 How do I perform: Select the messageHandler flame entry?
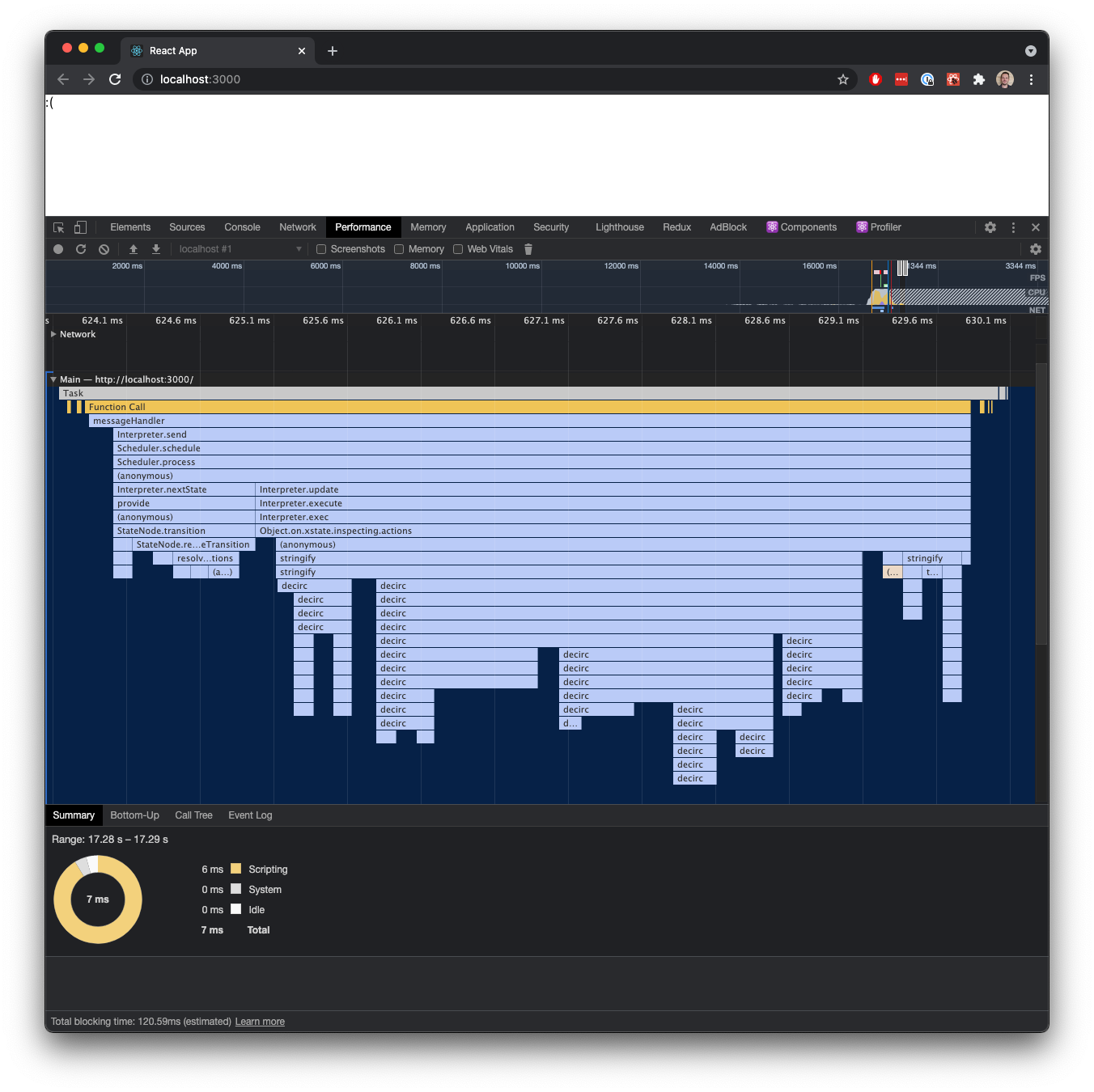(530, 421)
